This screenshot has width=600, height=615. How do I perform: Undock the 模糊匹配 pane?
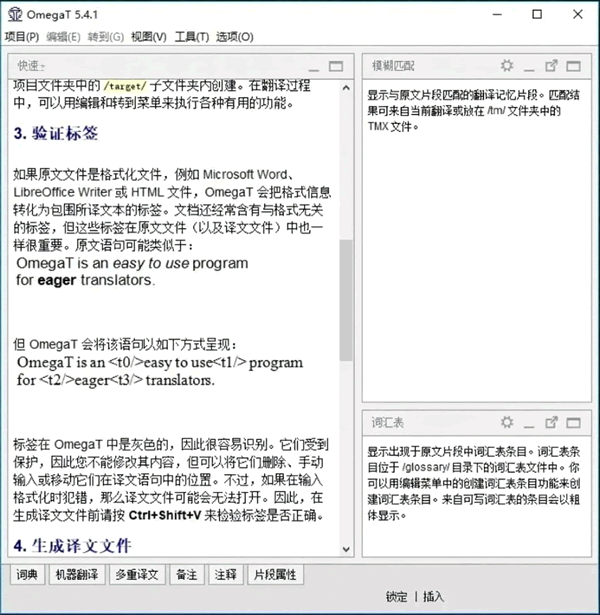pyautogui.click(x=551, y=66)
